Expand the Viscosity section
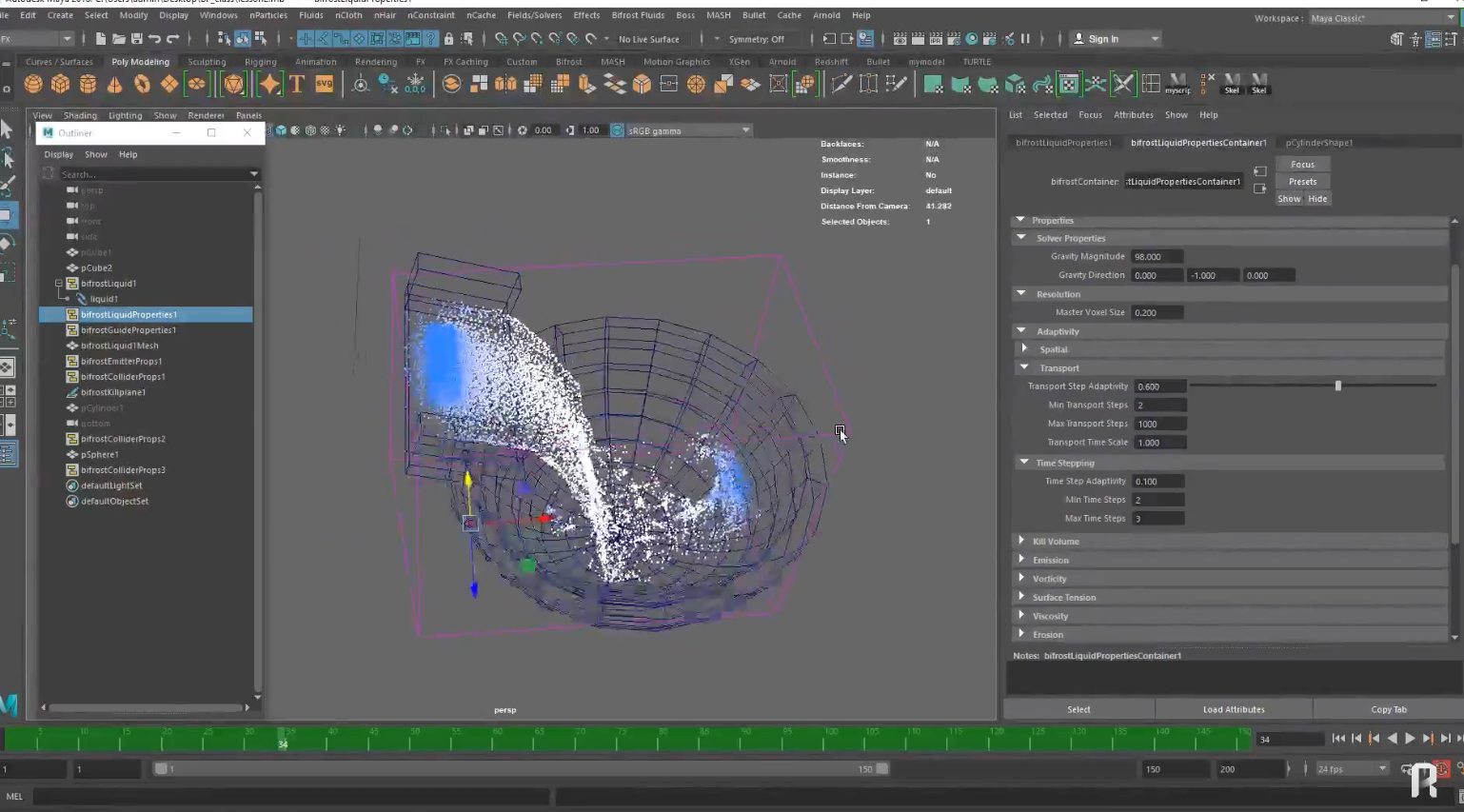Screen dimensions: 1464x812 coord(1021,616)
